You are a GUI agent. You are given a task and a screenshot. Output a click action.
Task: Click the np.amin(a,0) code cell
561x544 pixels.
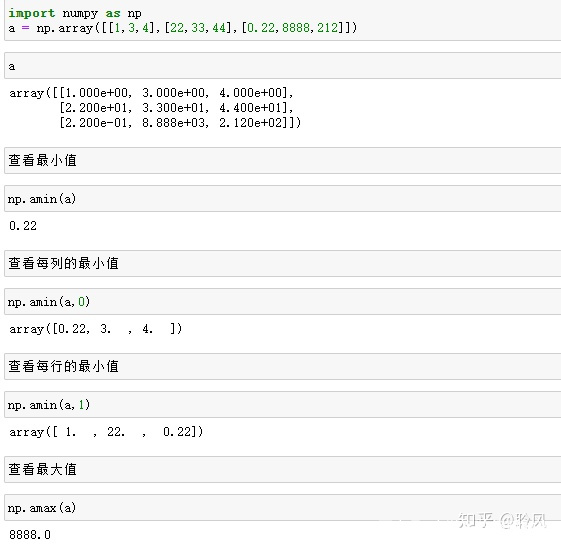(283, 301)
